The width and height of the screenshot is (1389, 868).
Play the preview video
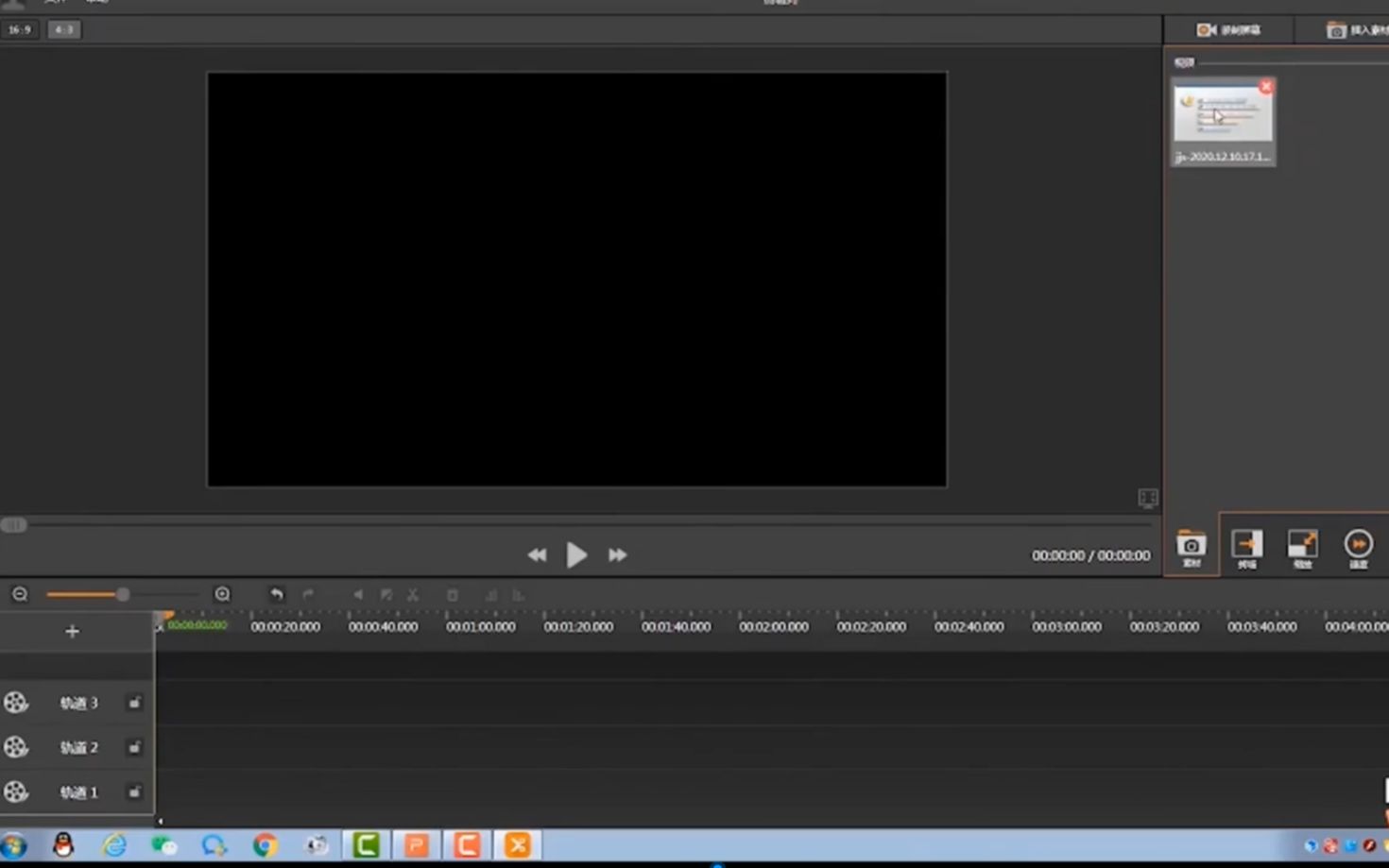point(576,554)
